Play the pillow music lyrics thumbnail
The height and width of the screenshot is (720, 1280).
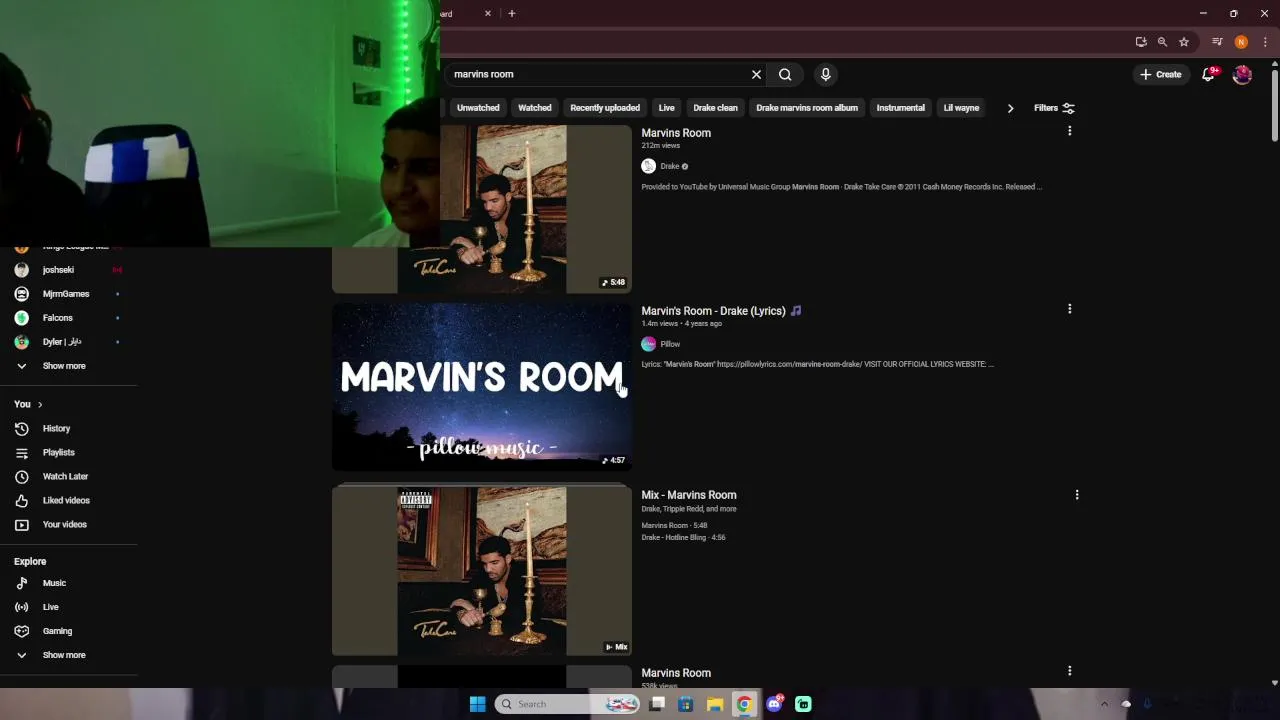pos(482,387)
